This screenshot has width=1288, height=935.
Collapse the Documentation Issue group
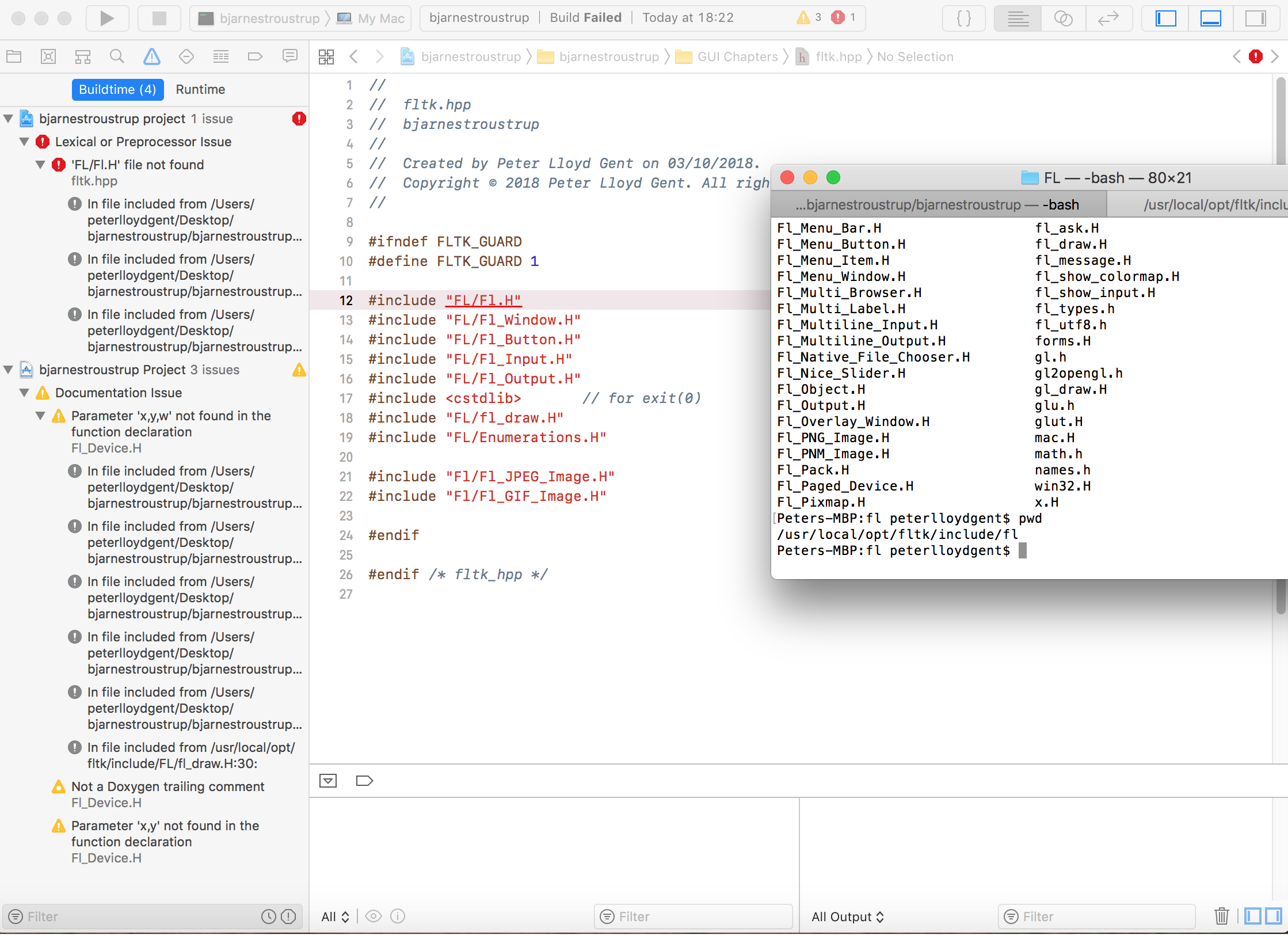point(24,393)
